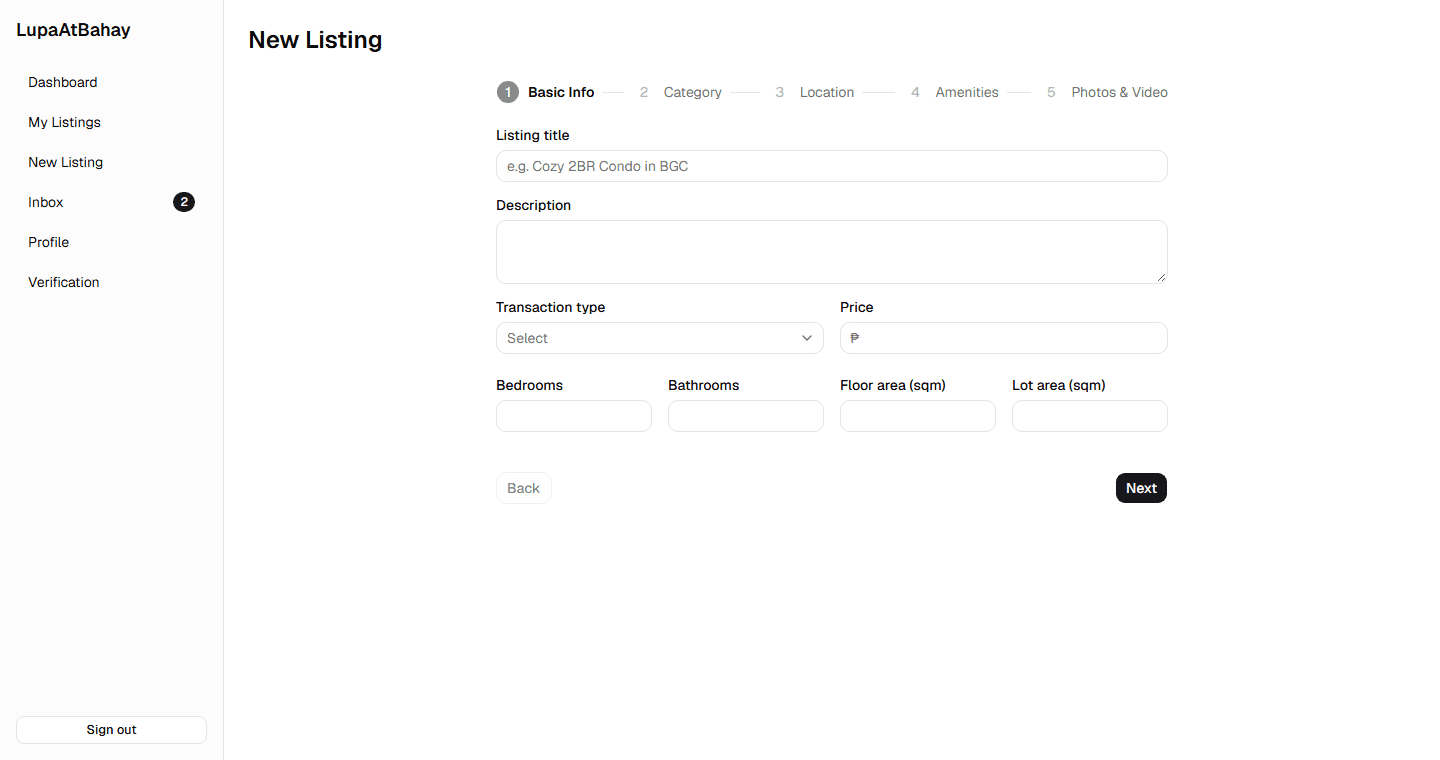Click the Bathrooms label

(x=704, y=385)
